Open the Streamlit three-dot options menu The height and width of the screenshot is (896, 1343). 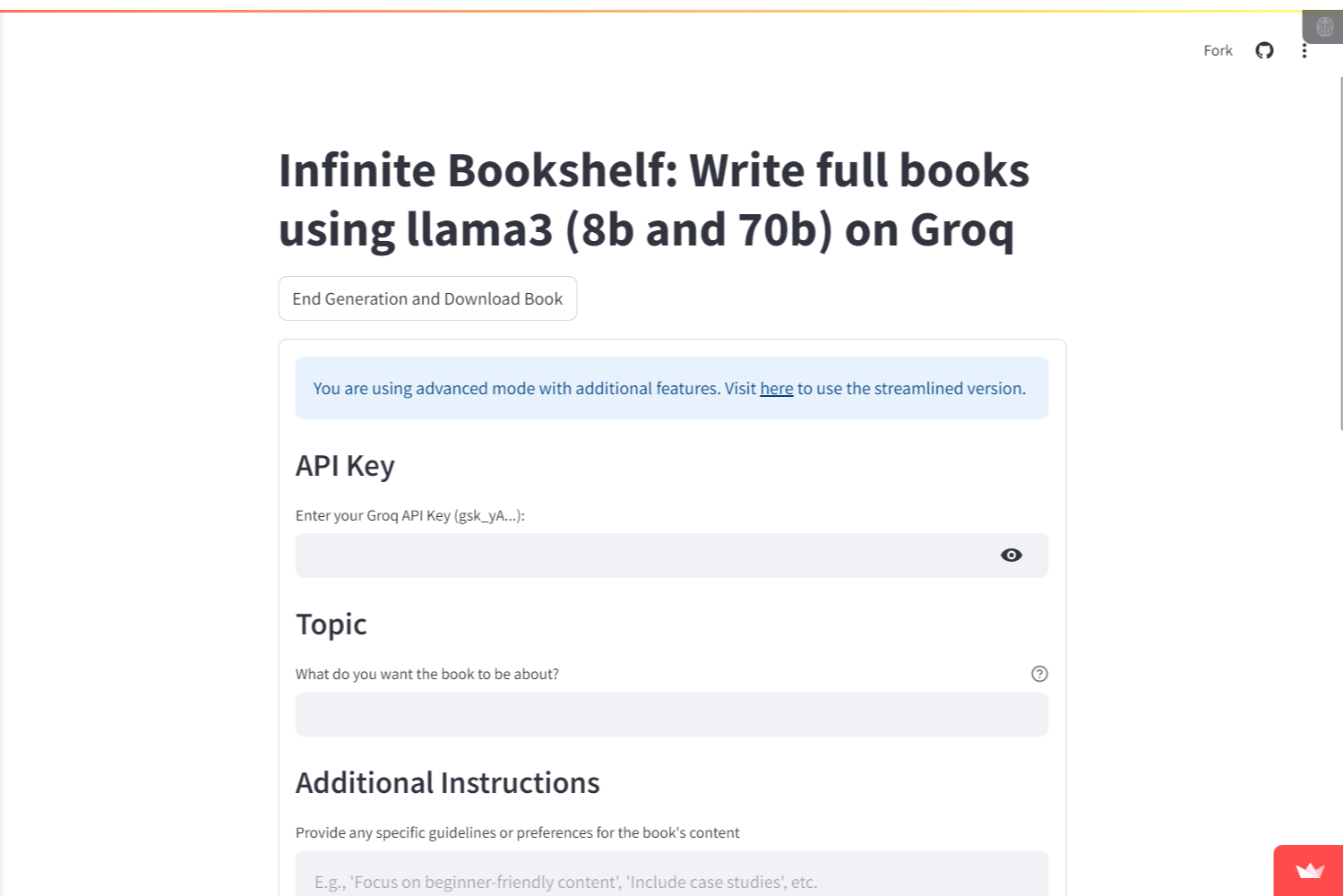tap(1304, 50)
